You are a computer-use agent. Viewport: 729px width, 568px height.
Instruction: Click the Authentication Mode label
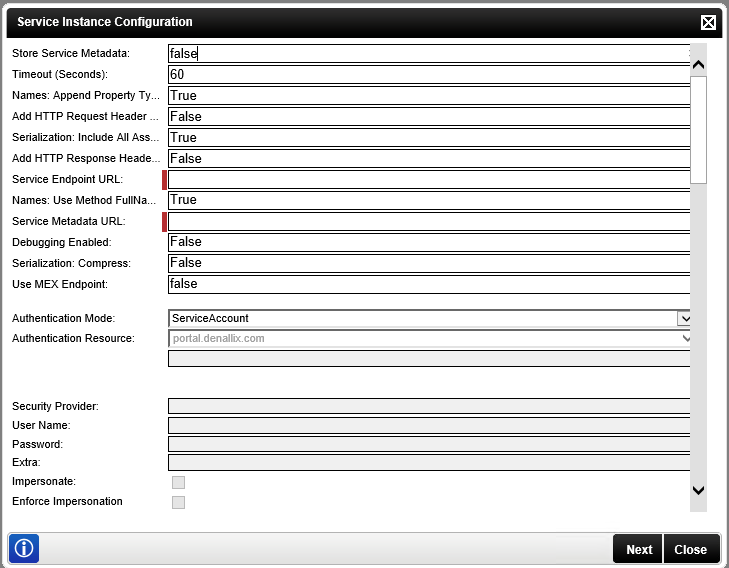[63, 318]
